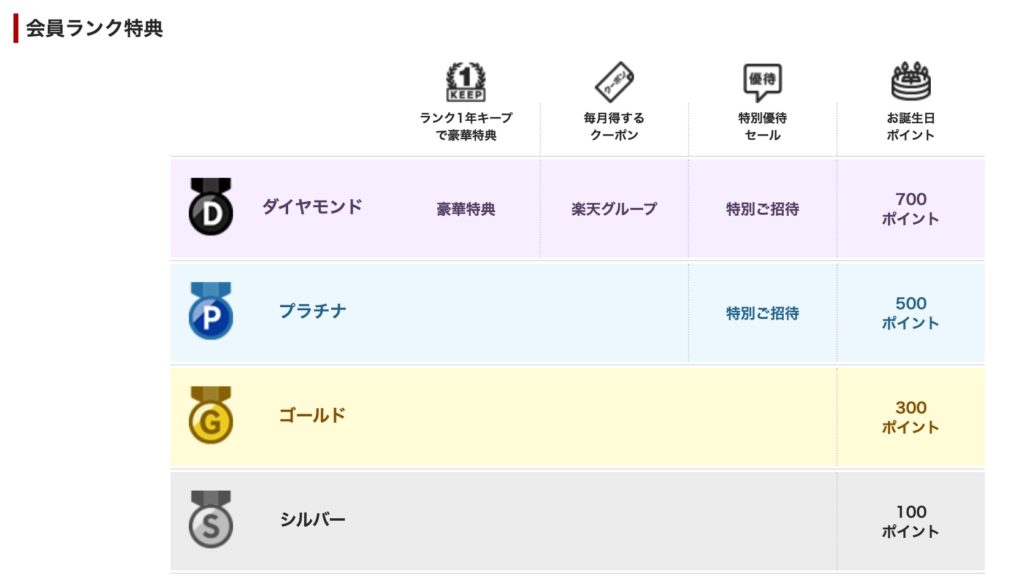
Task: Click the monthly coupon ticket icon
Action: coord(613,81)
